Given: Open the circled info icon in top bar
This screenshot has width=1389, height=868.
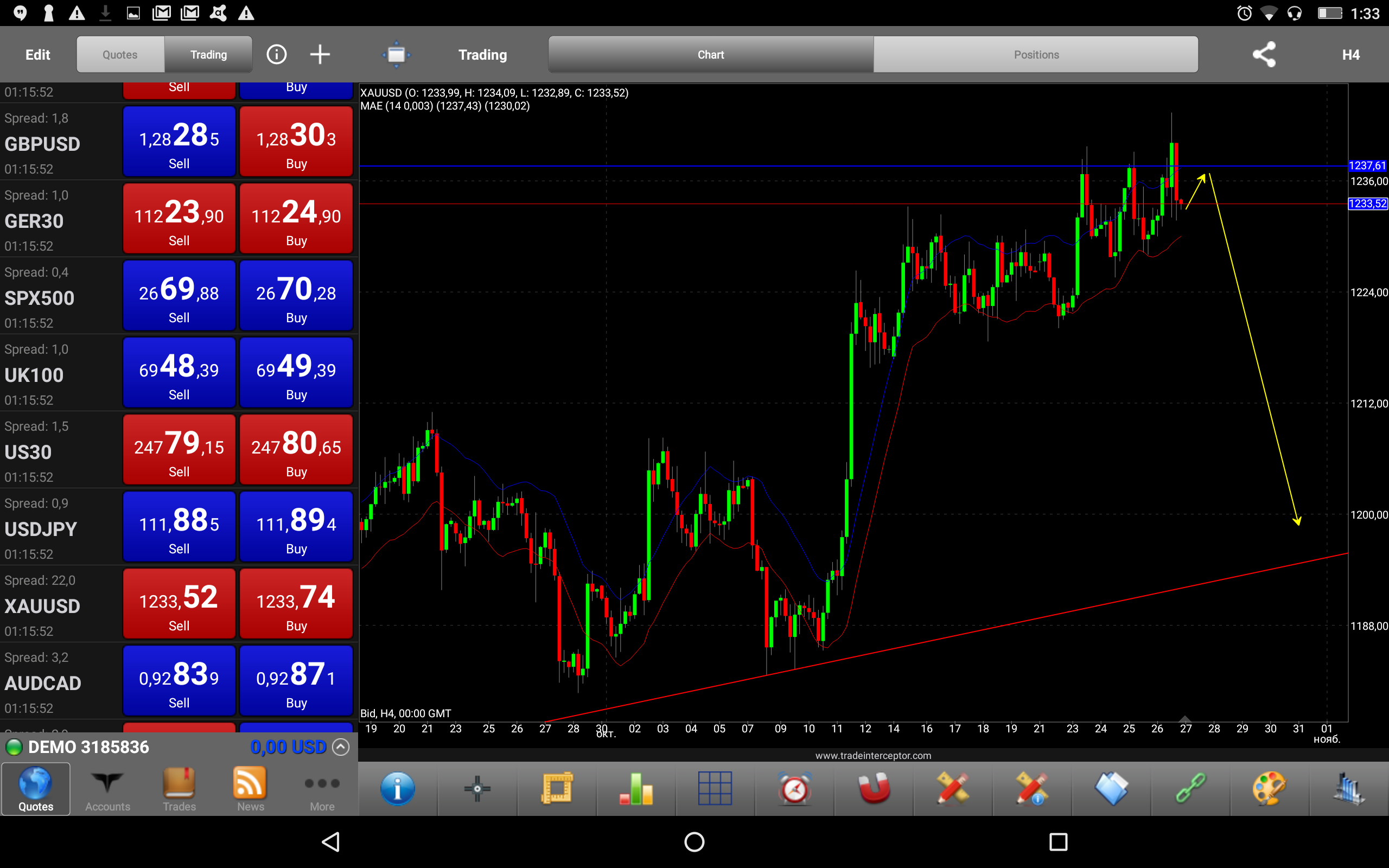Looking at the screenshot, I should pyautogui.click(x=277, y=55).
